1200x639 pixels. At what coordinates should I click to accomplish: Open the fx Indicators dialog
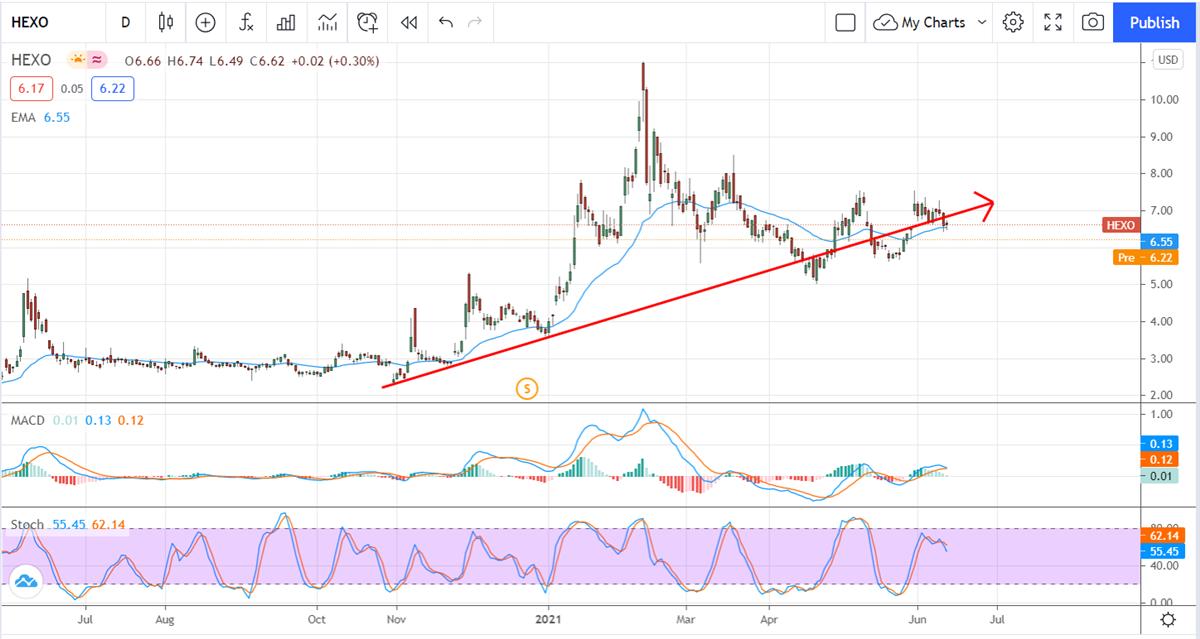pos(245,22)
